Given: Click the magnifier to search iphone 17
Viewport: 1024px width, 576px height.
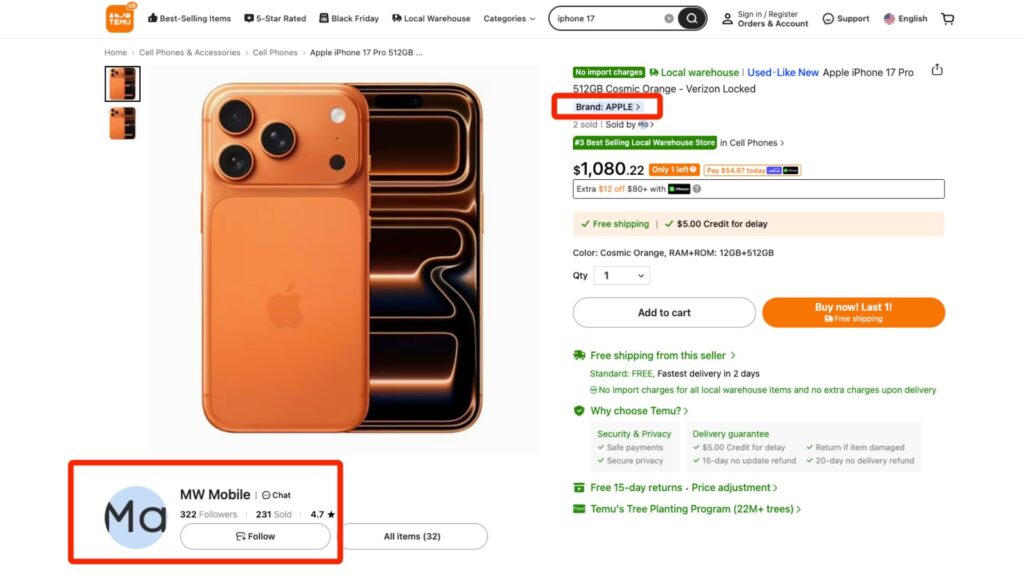Looking at the screenshot, I should [x=691, y=18].
